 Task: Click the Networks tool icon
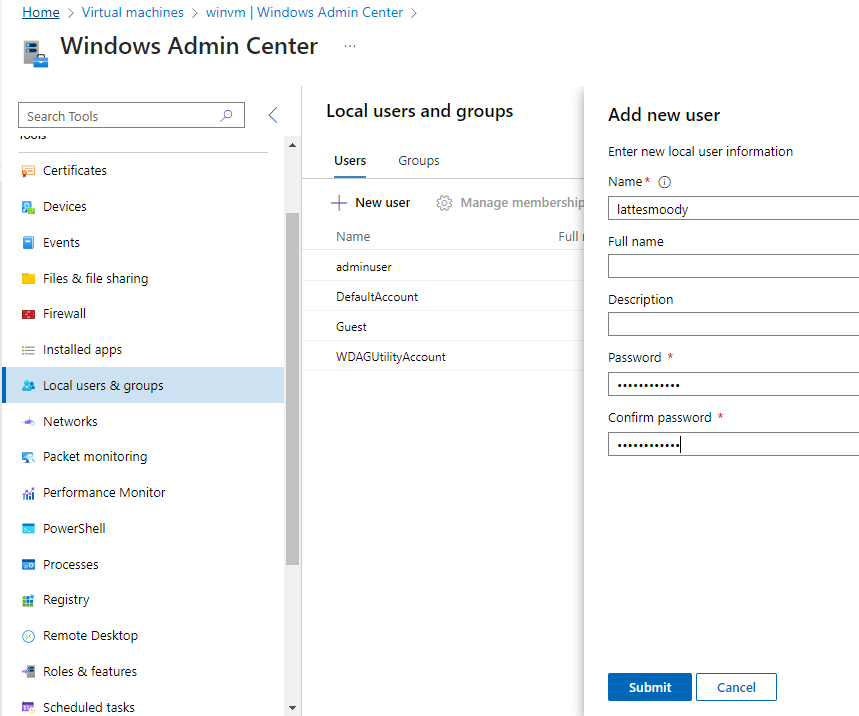pyautogui.click(x=28, y=422)
